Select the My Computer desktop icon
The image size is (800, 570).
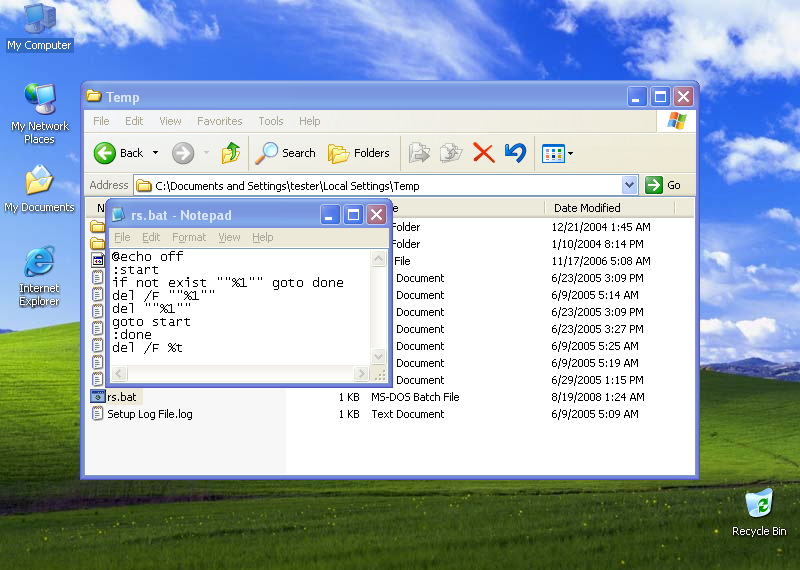pos(39,28)
